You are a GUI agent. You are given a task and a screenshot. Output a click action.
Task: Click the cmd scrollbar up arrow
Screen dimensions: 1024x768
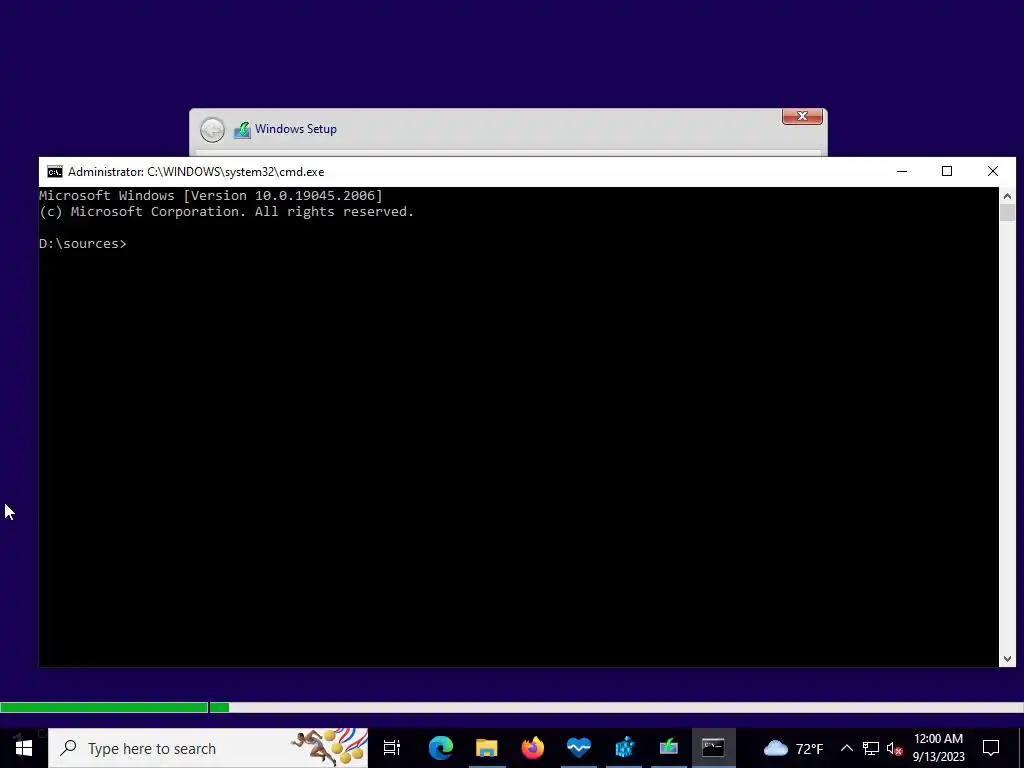coord(1007,196)
